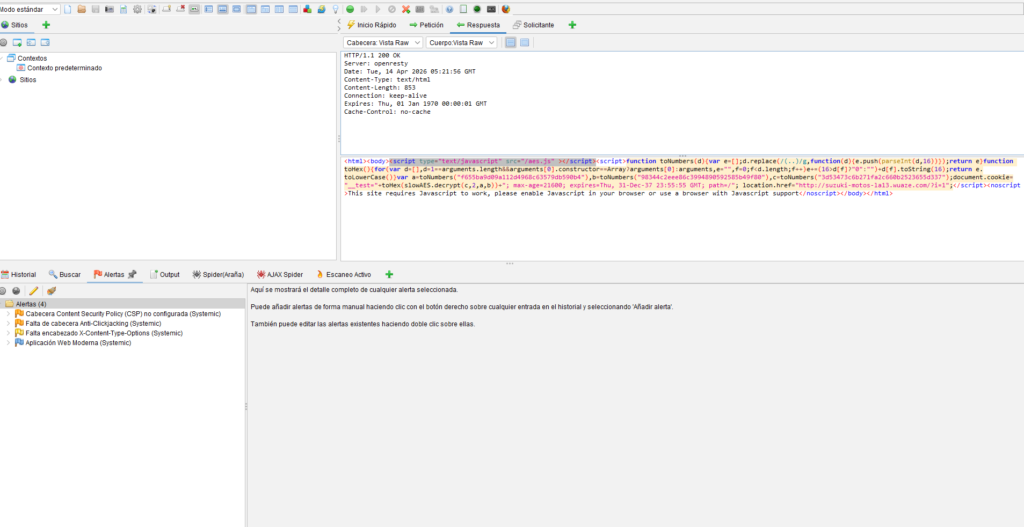Open the Buscar tab

(65, 274)
